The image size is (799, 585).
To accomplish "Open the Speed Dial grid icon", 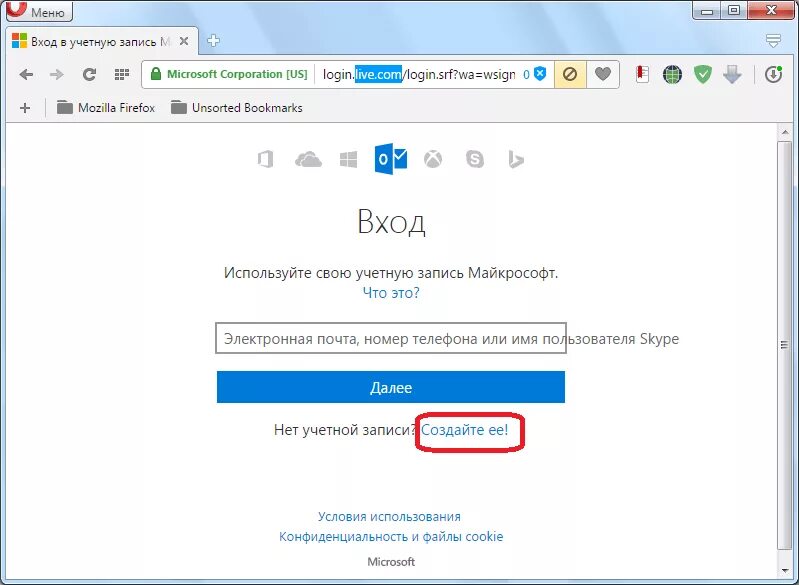I will (121, 75).
